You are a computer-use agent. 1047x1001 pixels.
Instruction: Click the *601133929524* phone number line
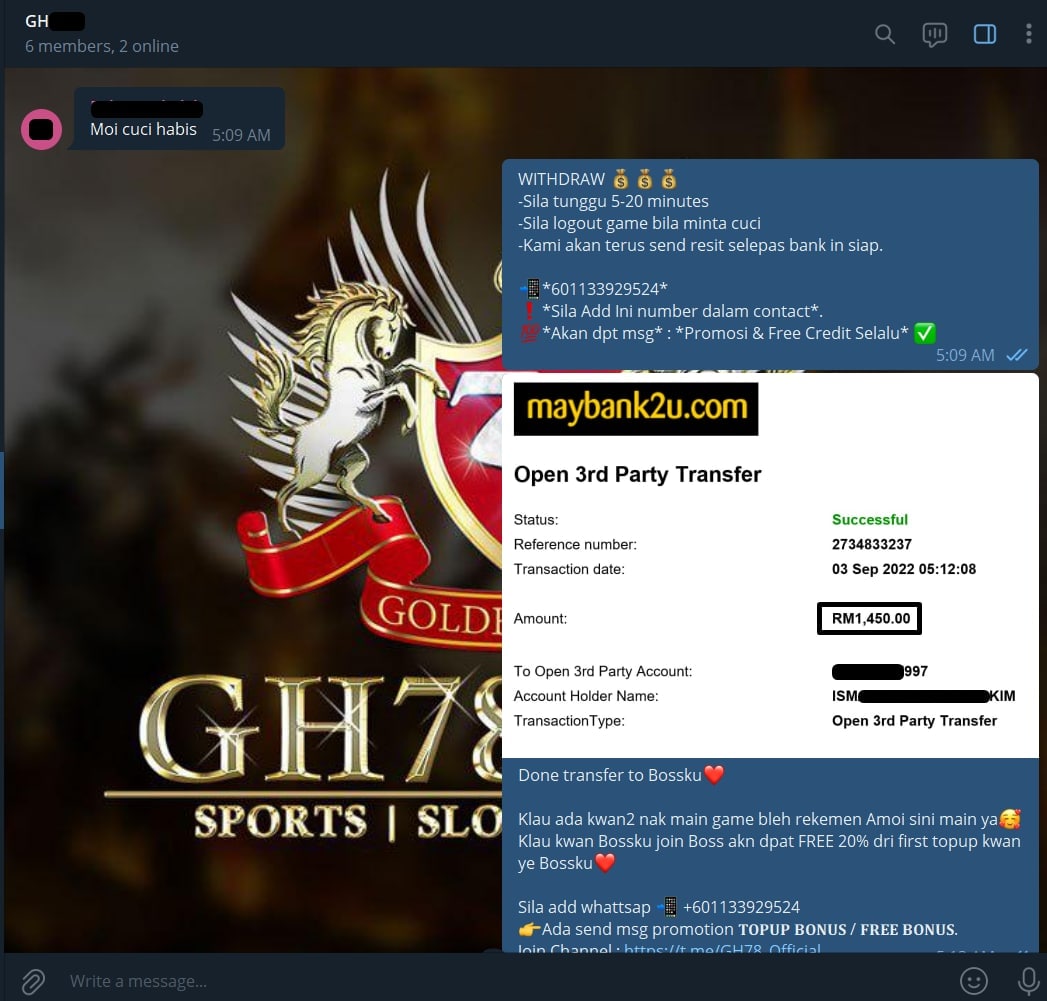tap(605, 289)
